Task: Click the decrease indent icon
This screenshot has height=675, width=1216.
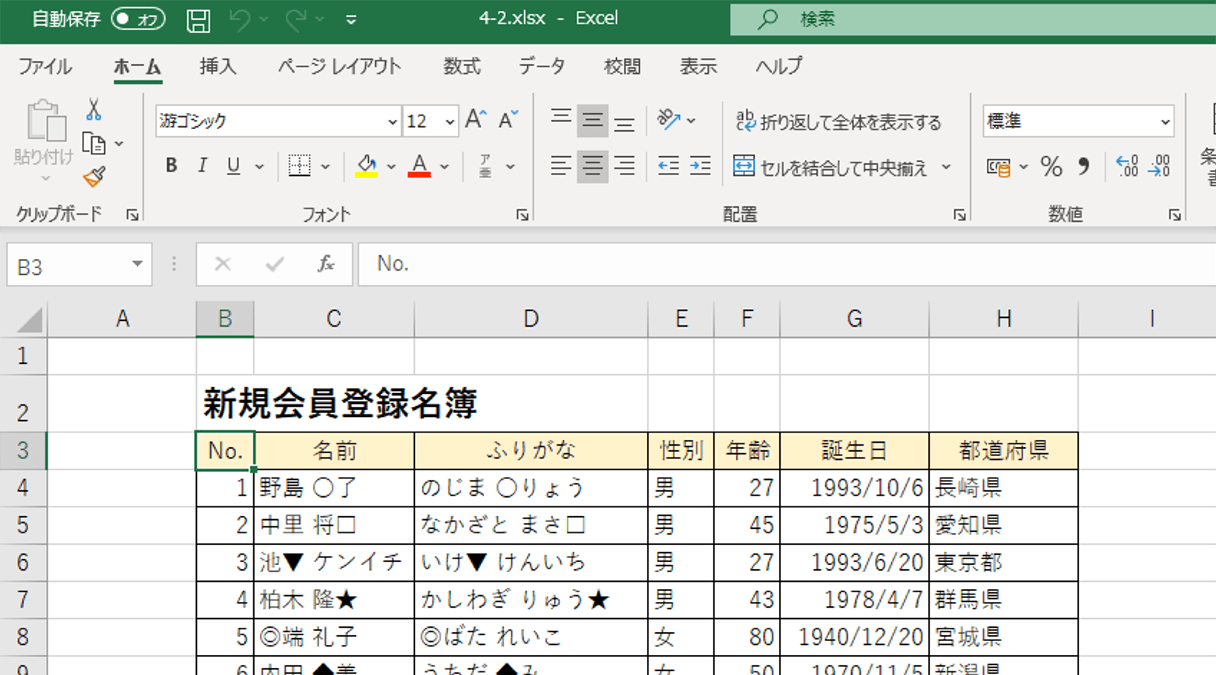Action: [x=668, y=166]
